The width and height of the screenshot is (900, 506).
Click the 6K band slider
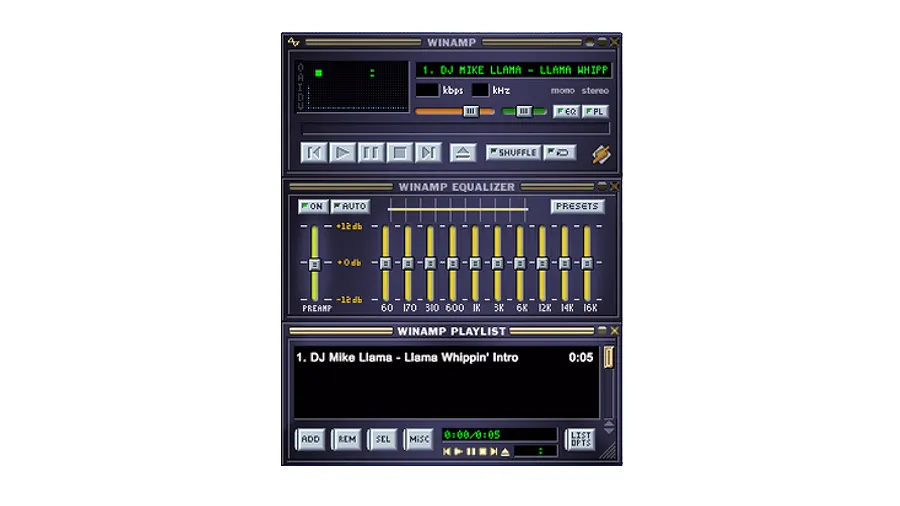pyautogui.click(x=520, y=263)
